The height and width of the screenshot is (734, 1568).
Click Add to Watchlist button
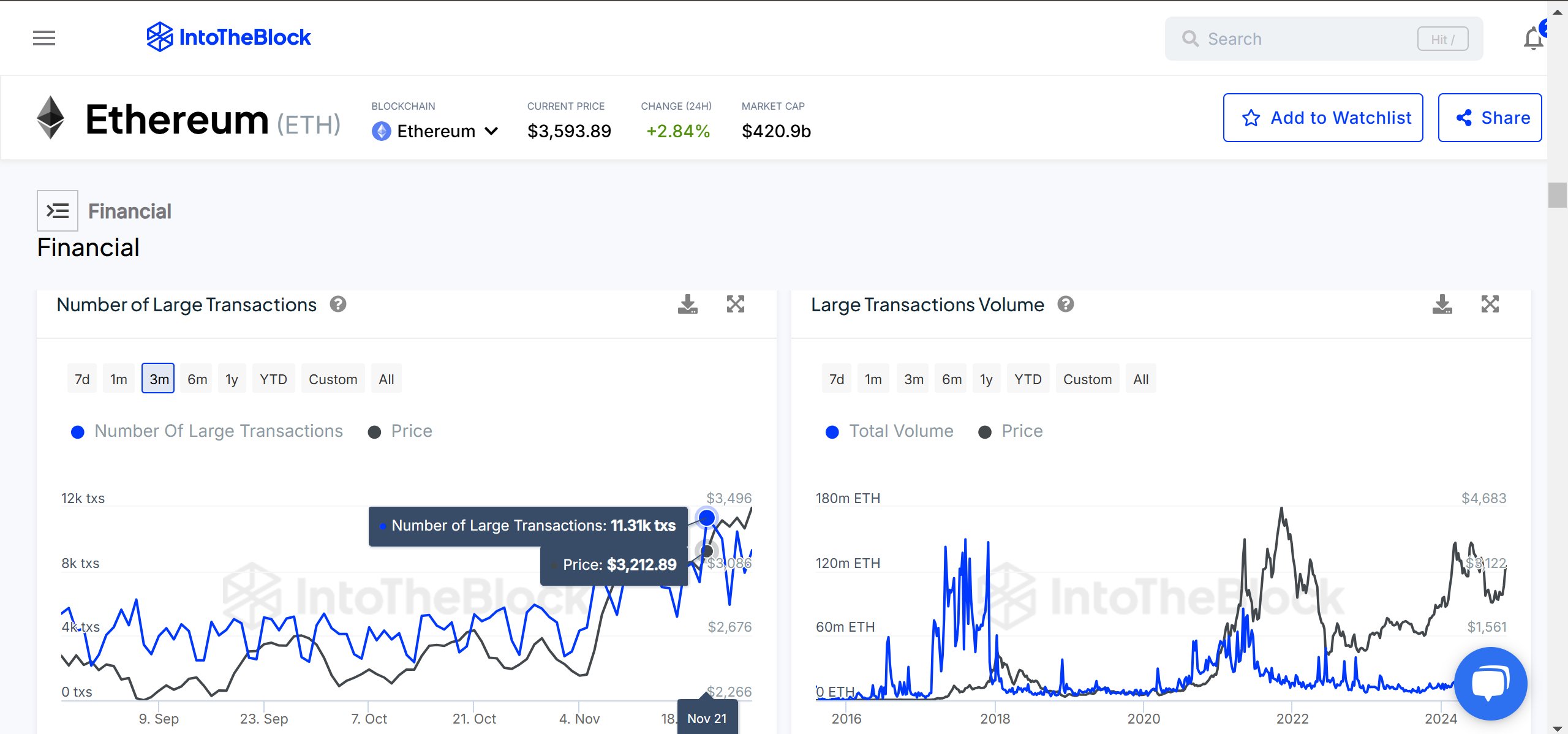[1323, 118]
